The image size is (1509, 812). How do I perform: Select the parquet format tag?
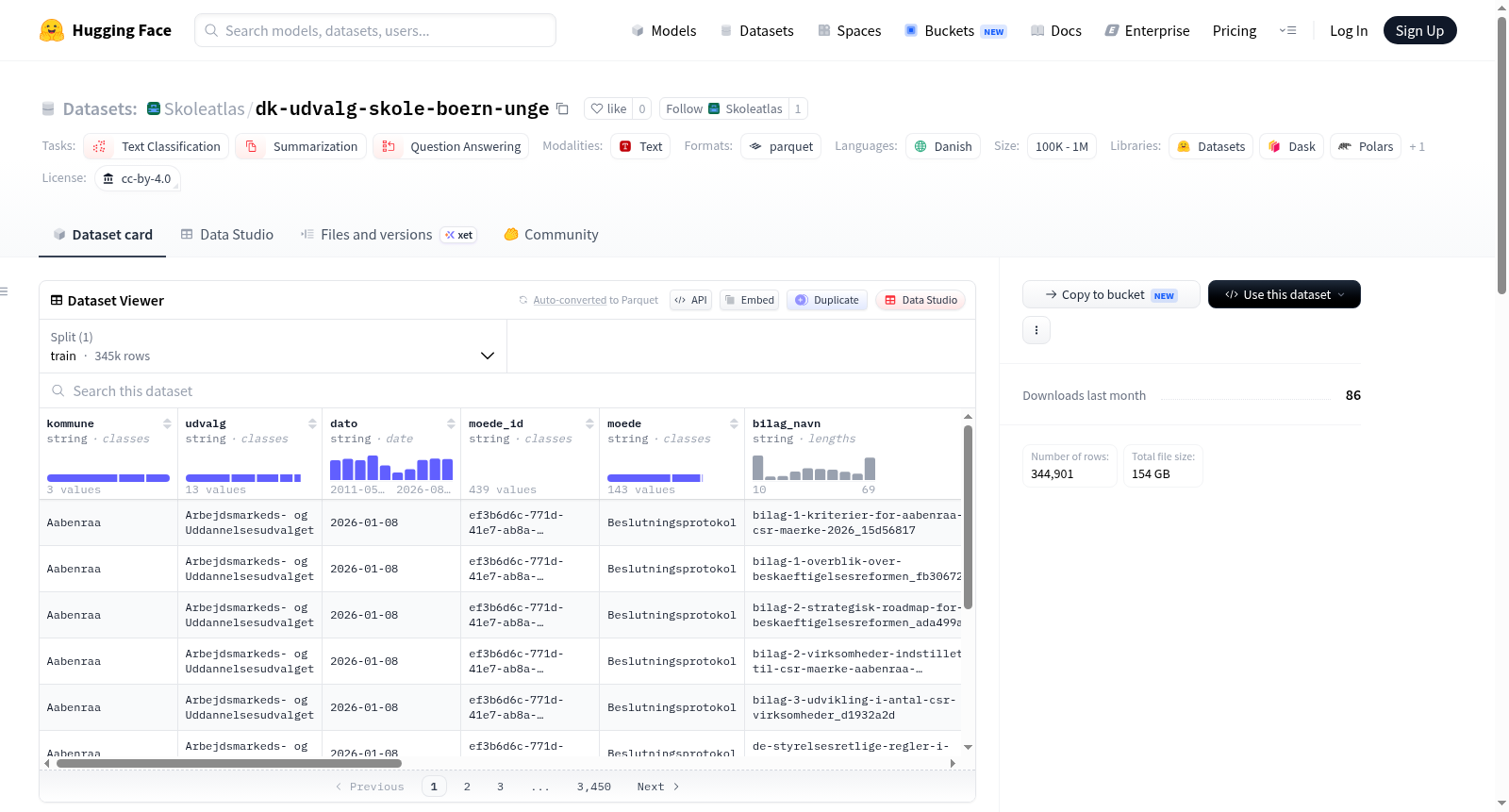tap(781, 146)
